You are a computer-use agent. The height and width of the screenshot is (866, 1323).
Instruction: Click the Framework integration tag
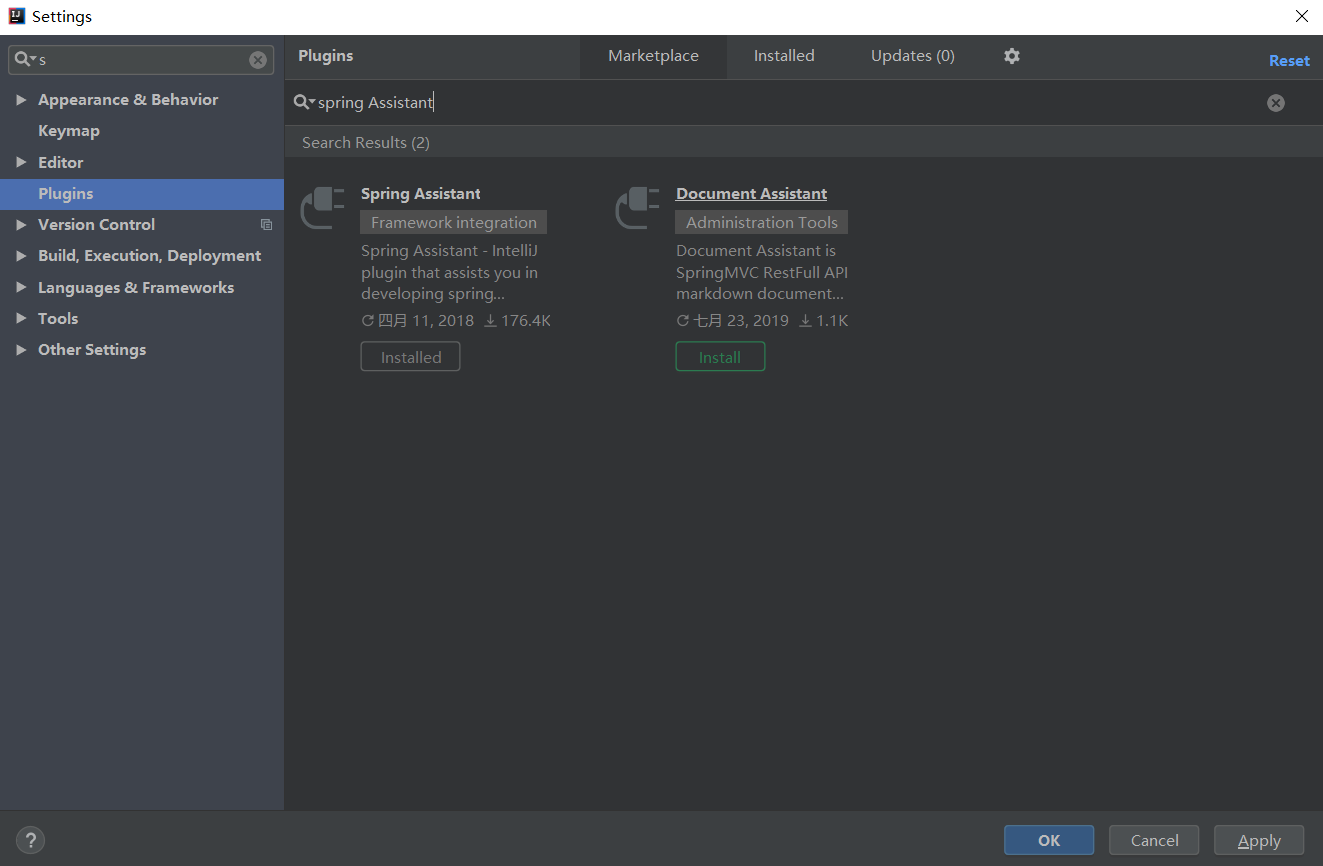click(x=454, y=222)
